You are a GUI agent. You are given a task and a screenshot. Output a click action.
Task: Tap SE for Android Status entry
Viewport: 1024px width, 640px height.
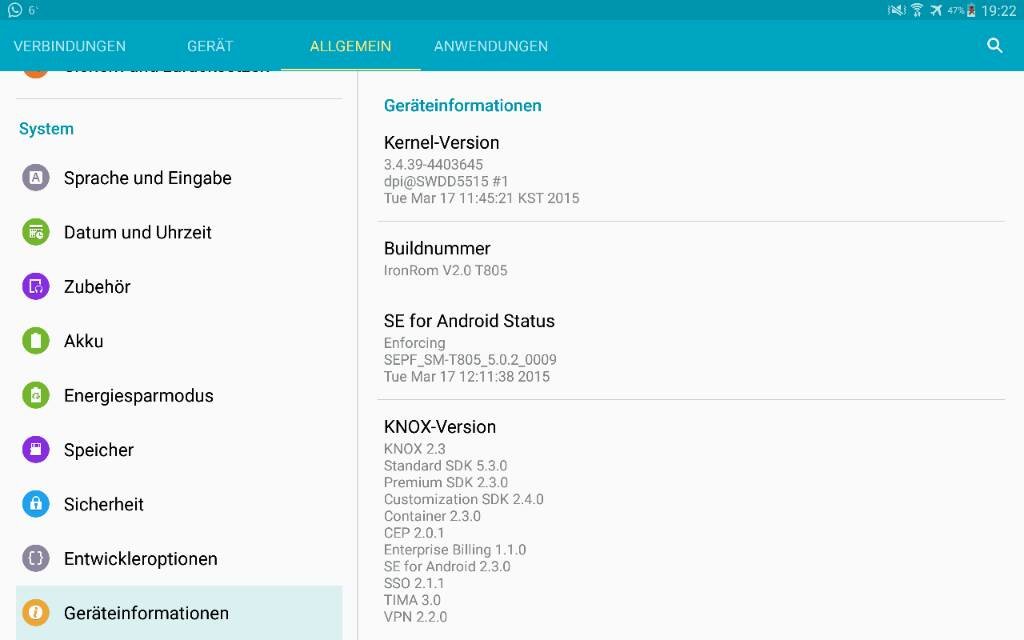pos(691,347)
